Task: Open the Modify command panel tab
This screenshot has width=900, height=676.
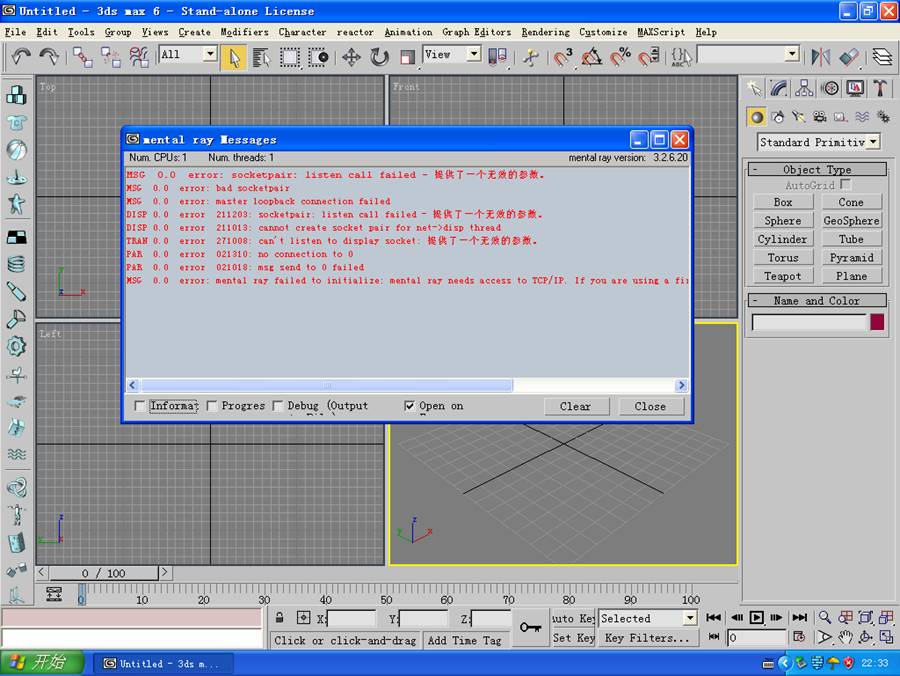Action: (780, 89)
